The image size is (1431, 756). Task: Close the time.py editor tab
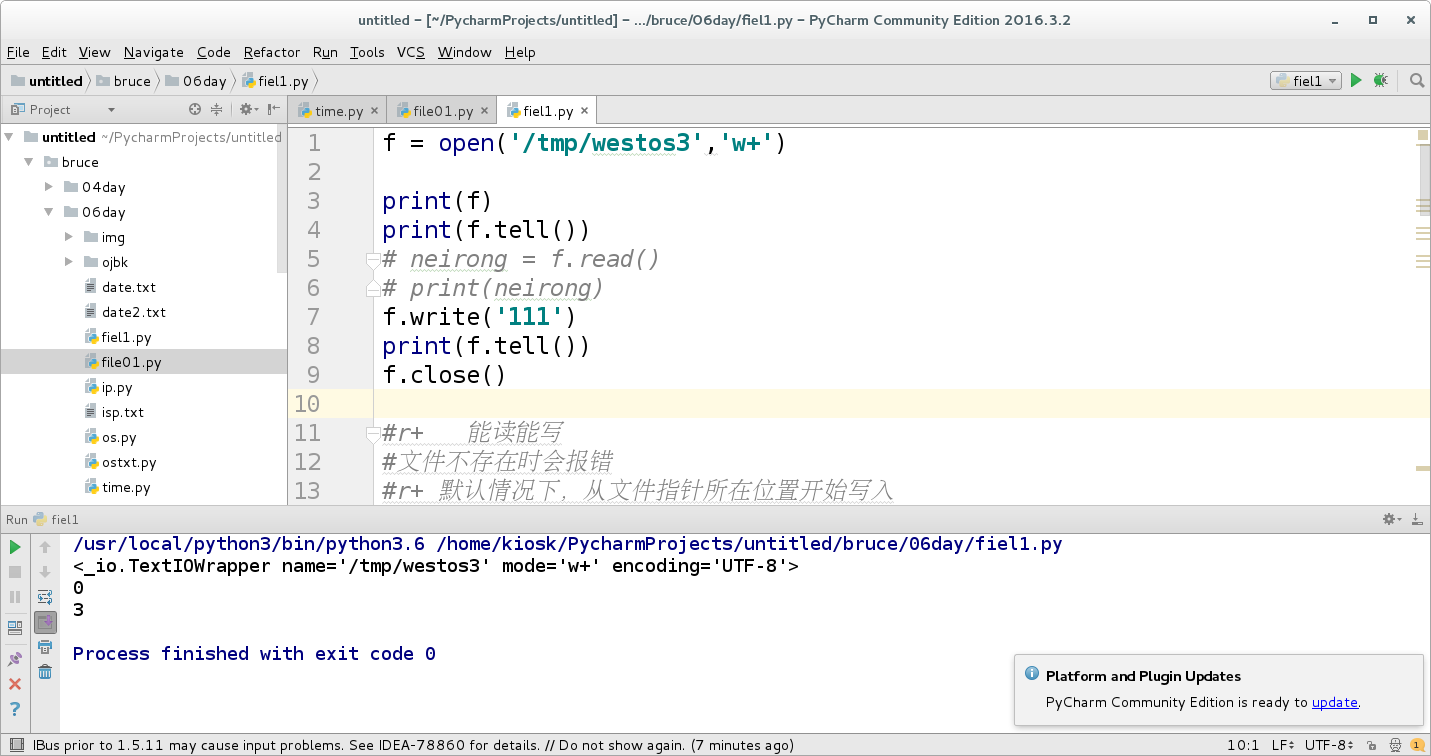[x=375, y=111]
